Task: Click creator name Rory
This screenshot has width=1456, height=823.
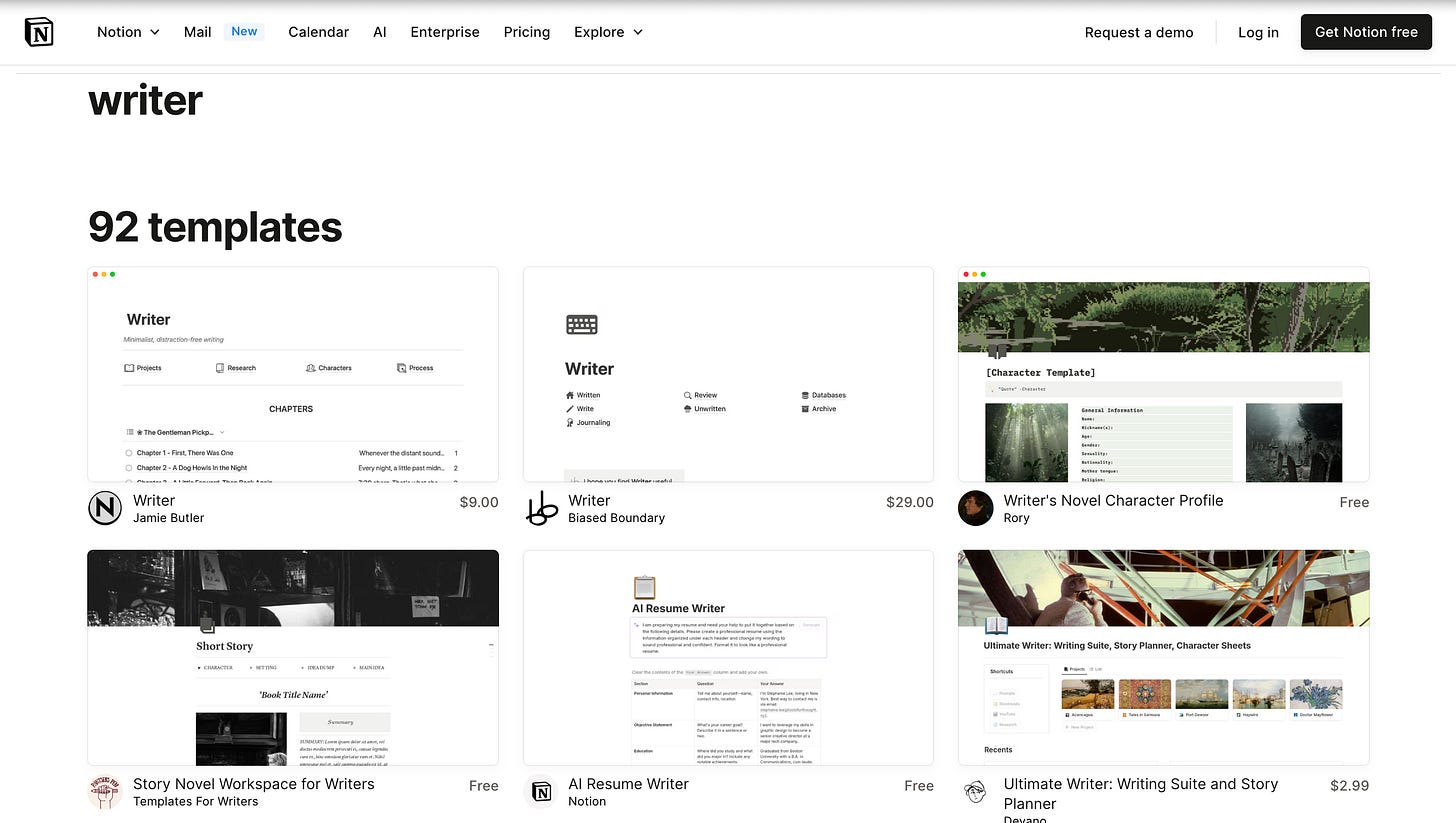Action: 1017,518
